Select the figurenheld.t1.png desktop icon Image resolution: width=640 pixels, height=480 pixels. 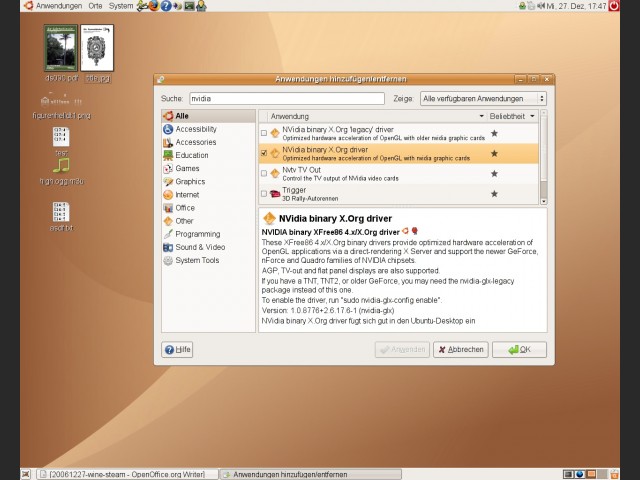pos(61,106)
